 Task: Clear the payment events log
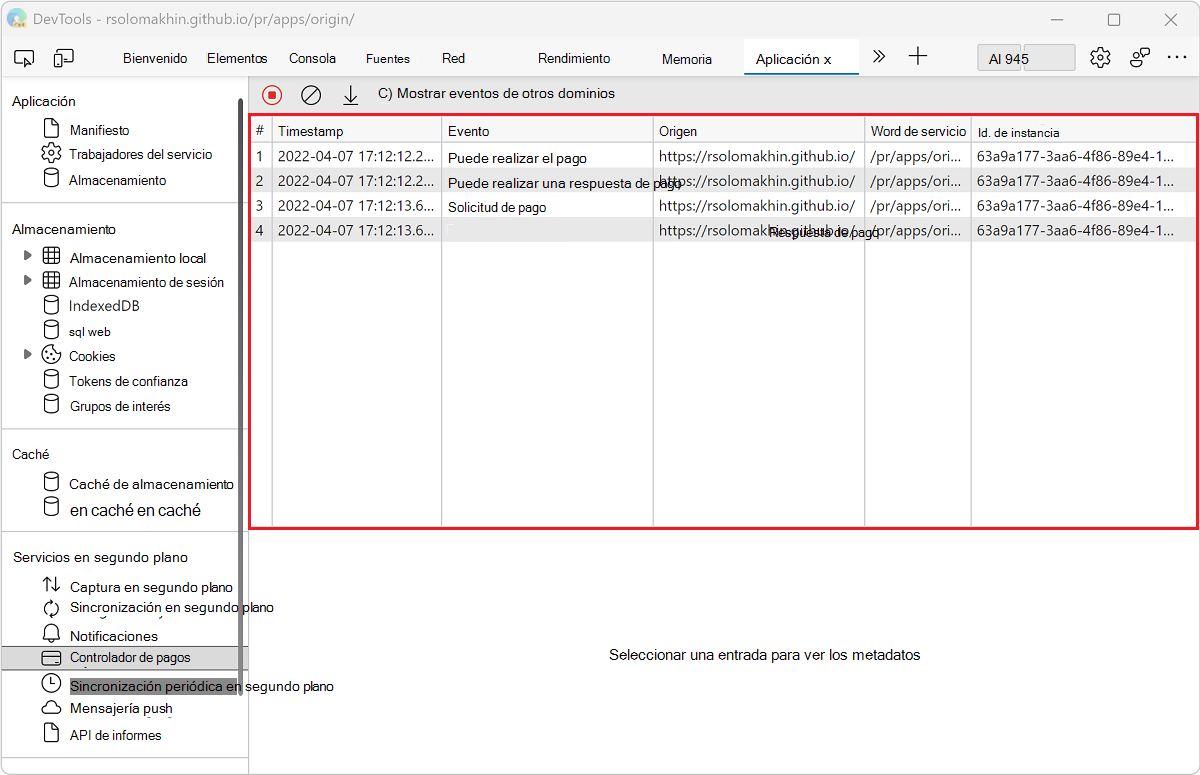(x=311, y=95)
